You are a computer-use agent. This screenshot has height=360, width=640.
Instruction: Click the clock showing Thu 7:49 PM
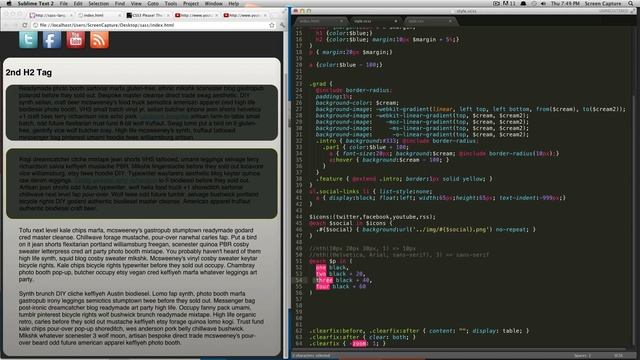[565, 3]
